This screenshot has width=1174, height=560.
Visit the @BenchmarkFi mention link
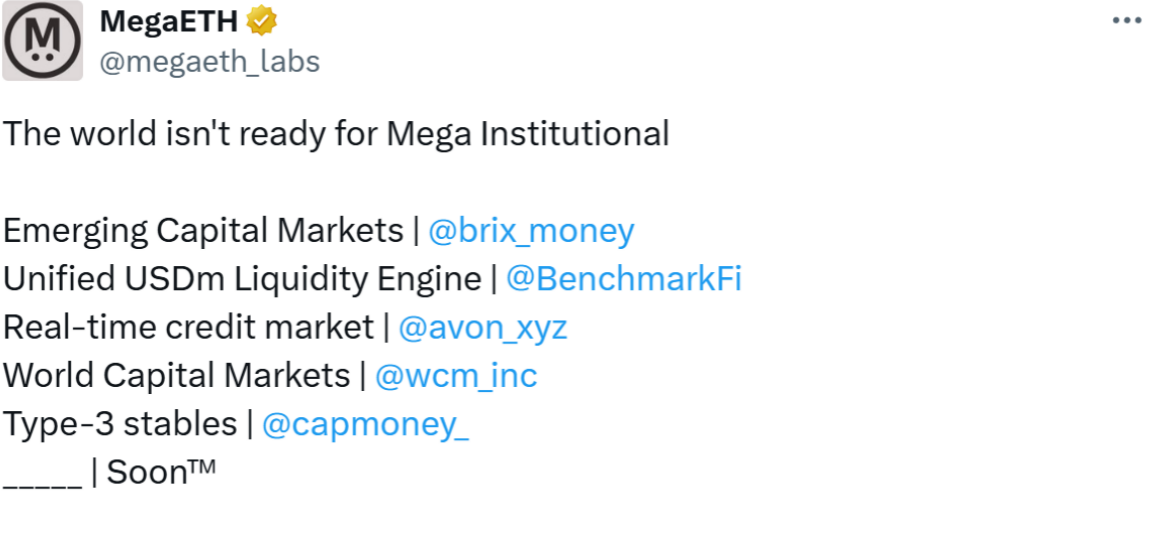point(624,279)
